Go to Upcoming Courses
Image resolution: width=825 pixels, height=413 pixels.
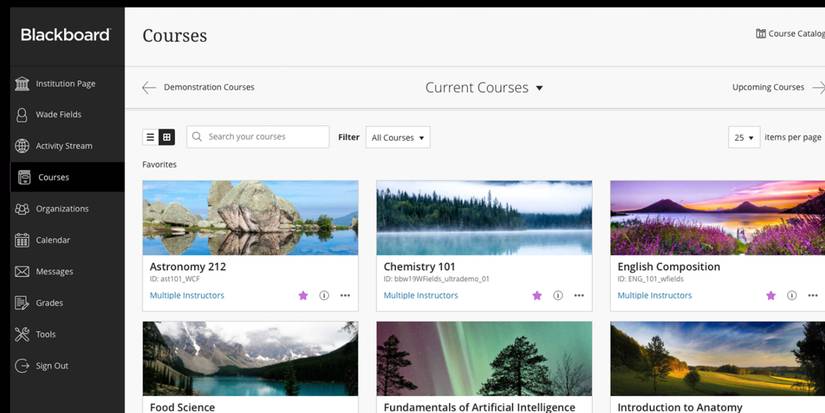click(768, 87)
